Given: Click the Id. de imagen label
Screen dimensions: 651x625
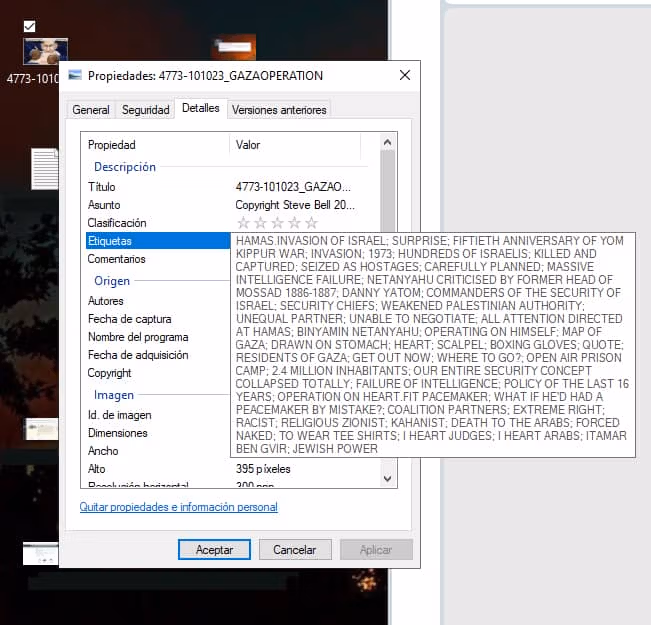Looking at the screenshot, I should tap(120, 415).
